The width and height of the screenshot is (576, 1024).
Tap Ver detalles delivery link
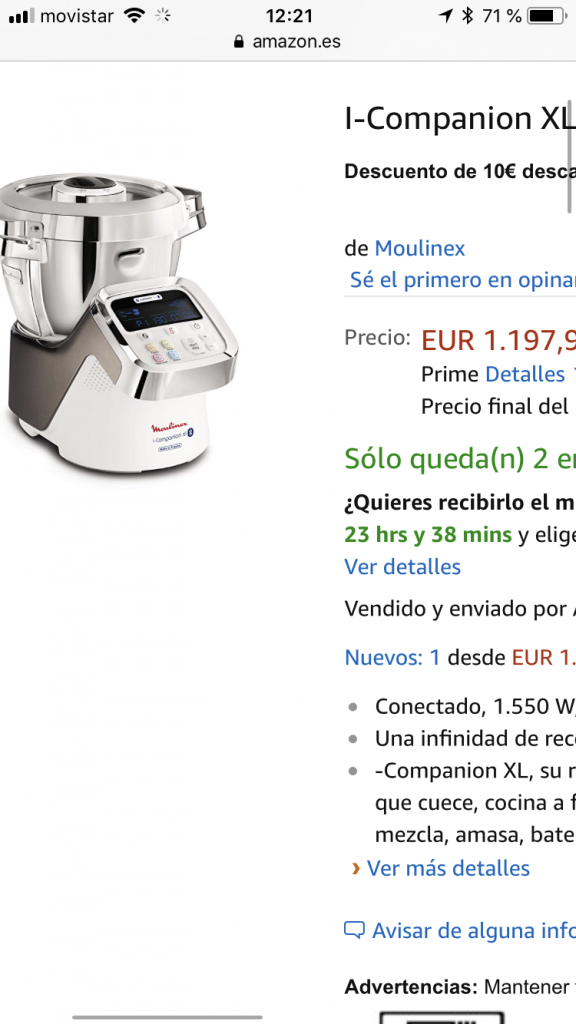(x=402, y=566)
